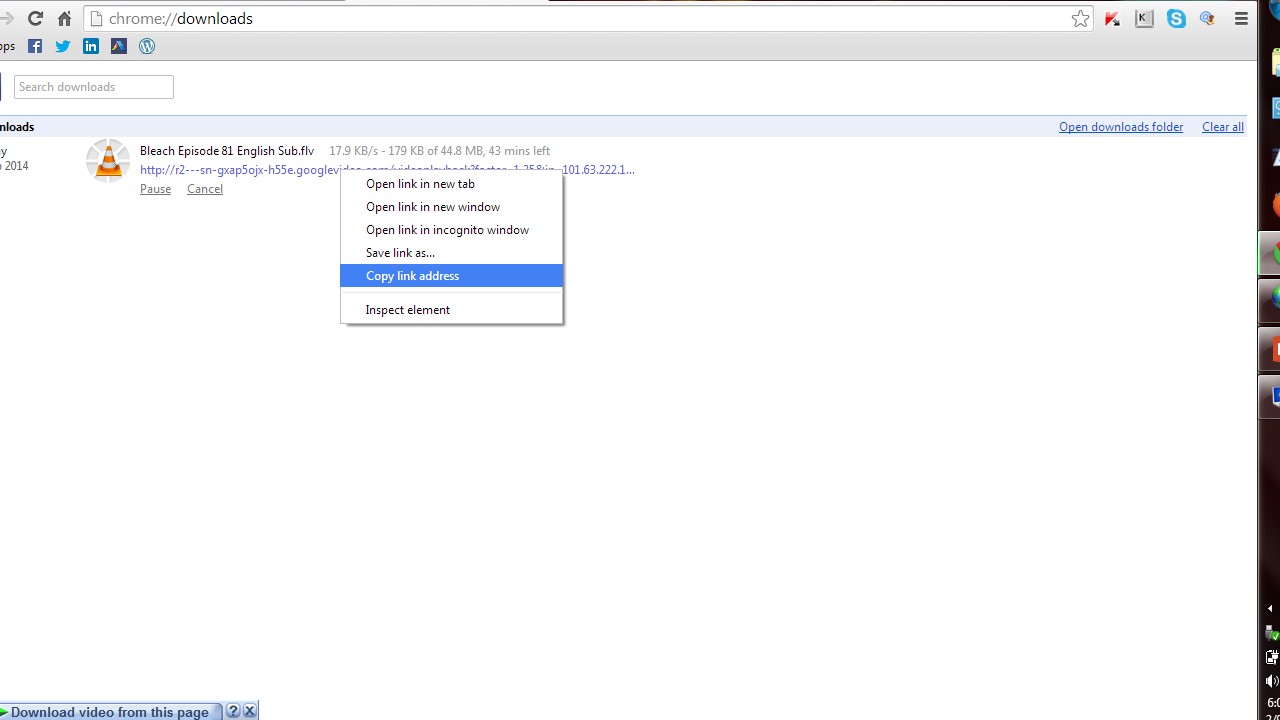Screen dimensions: 1280x720
Task: Click inside the Search downloads field
Action: coord(94,87)
